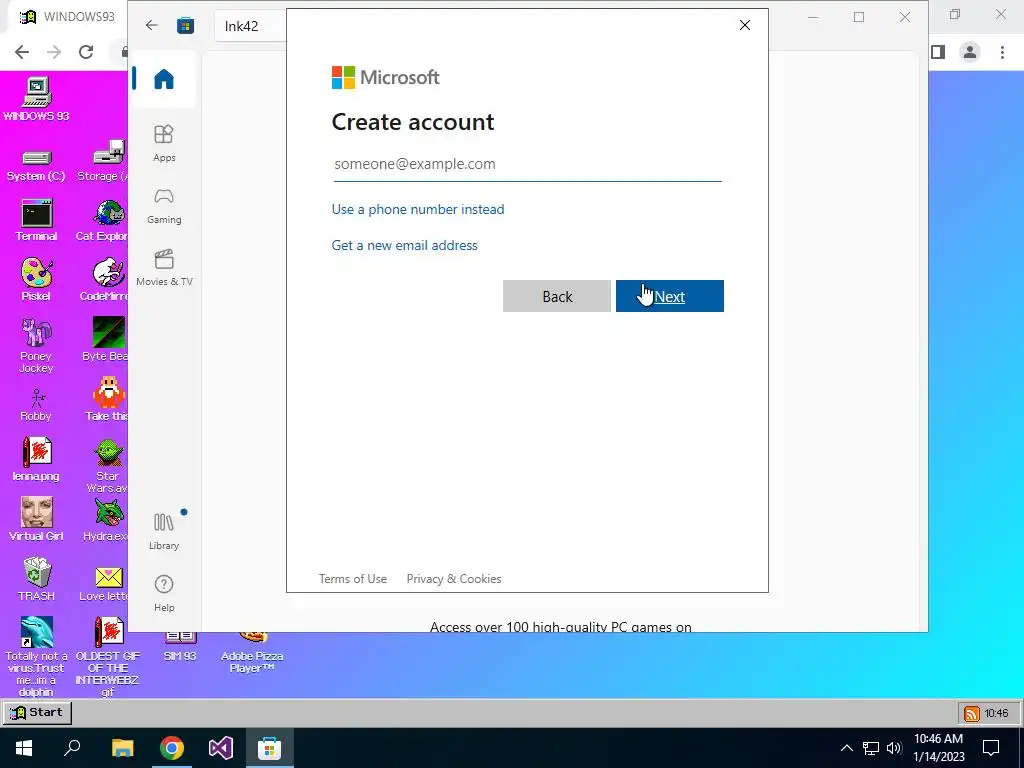Launch the Piskel desktop icon

click(36, 280)
